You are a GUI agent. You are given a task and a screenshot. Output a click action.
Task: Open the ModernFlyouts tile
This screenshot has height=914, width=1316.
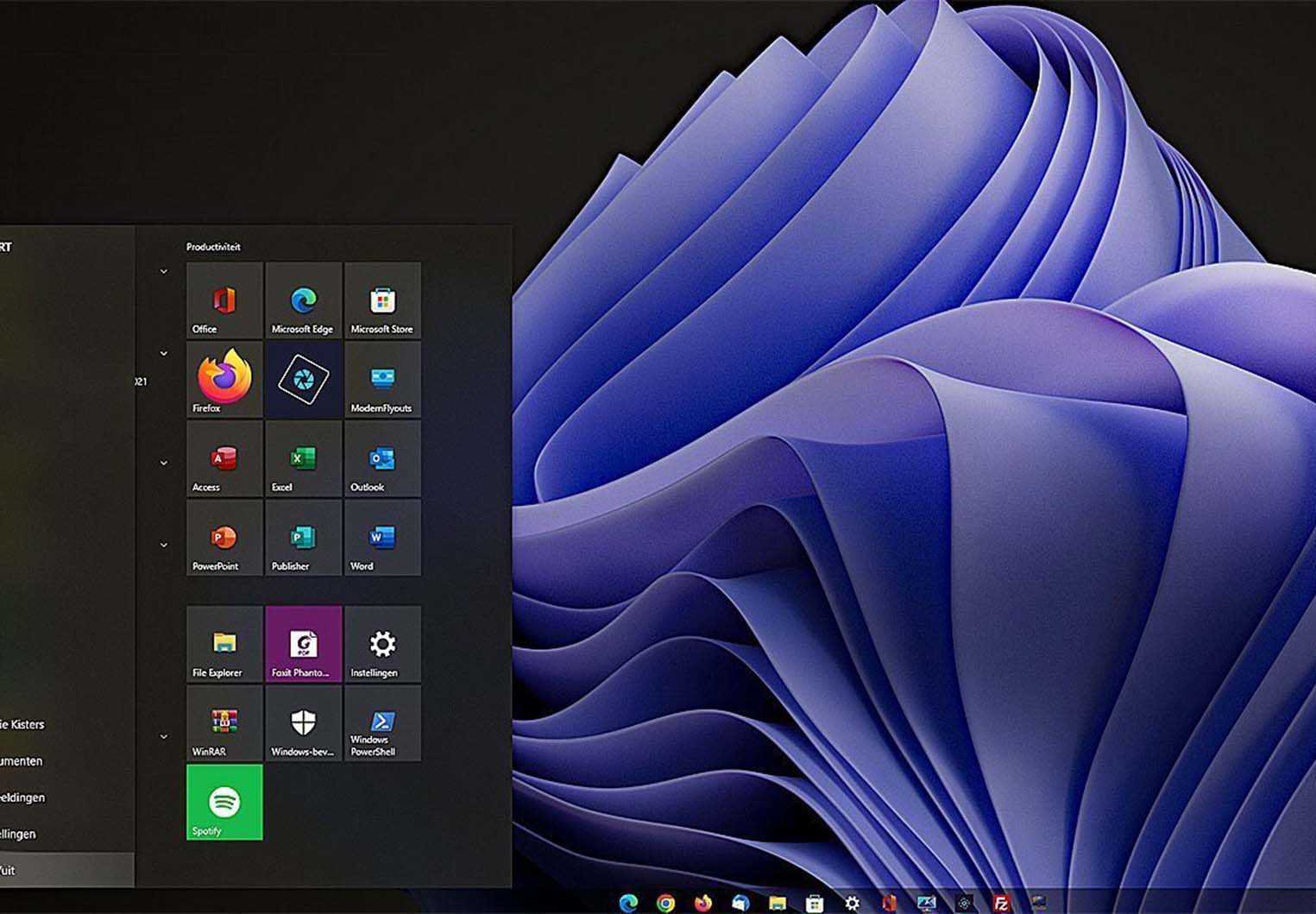[x=382, y=379]
